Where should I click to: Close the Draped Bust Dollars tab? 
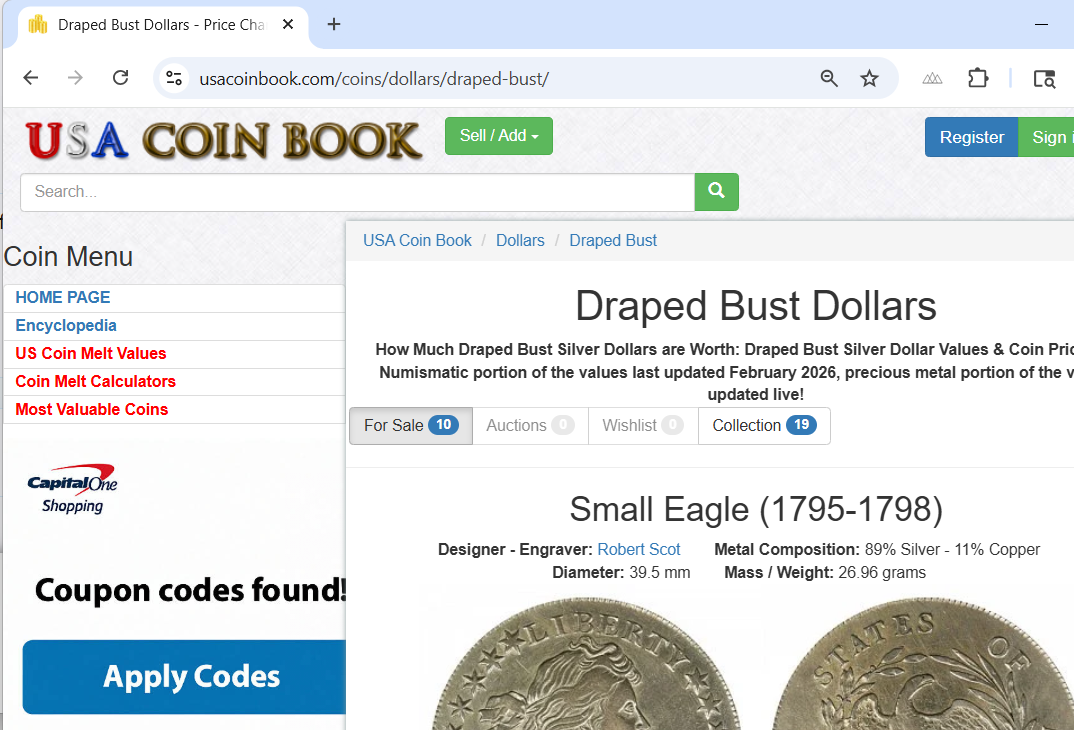[288, 25]
